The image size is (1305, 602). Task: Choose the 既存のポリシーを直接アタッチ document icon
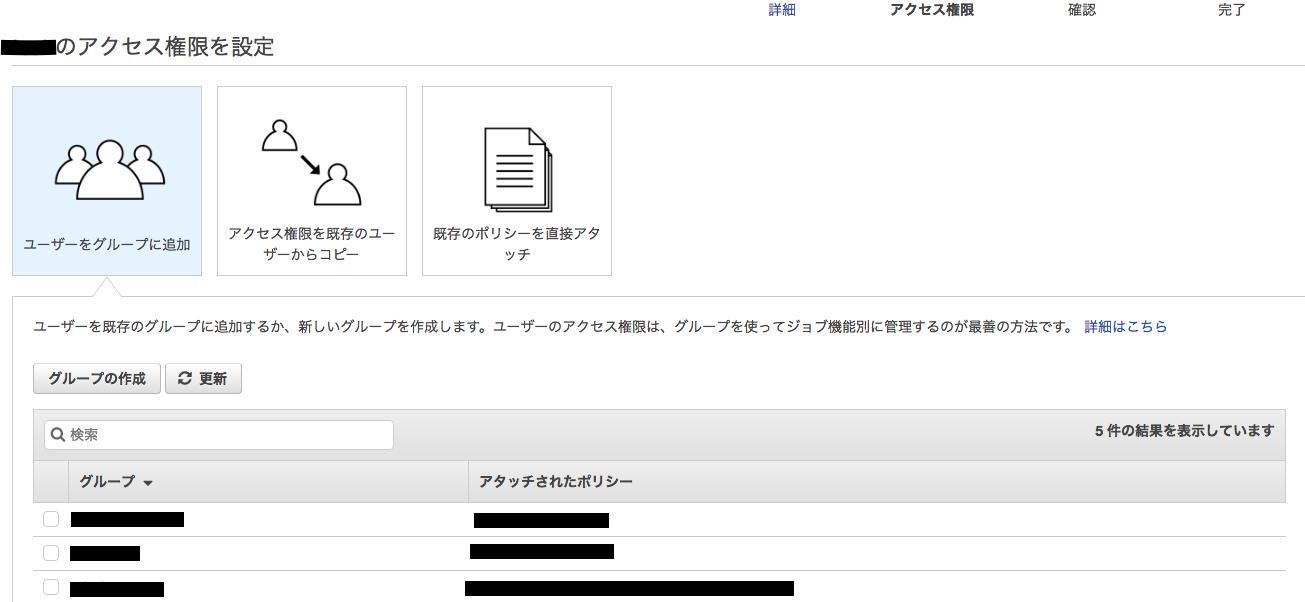pyautogui.click(x=516, y=180)
